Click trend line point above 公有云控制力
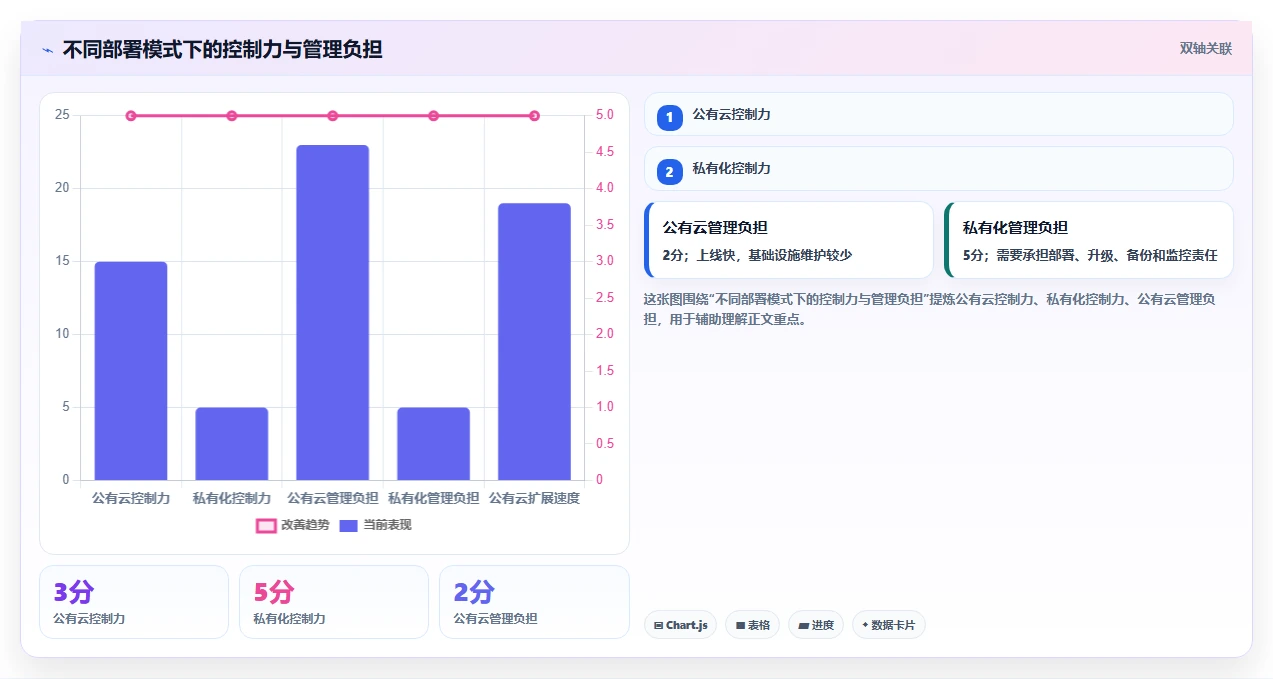 pos(131,116)
